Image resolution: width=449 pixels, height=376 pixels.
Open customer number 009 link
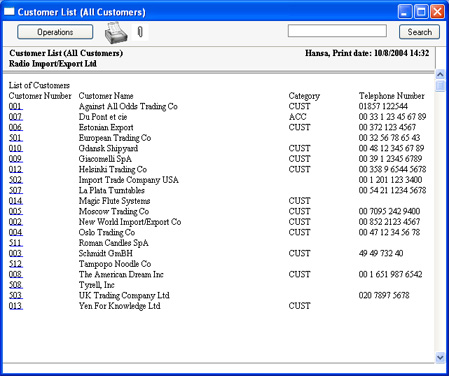click(16, 159)
